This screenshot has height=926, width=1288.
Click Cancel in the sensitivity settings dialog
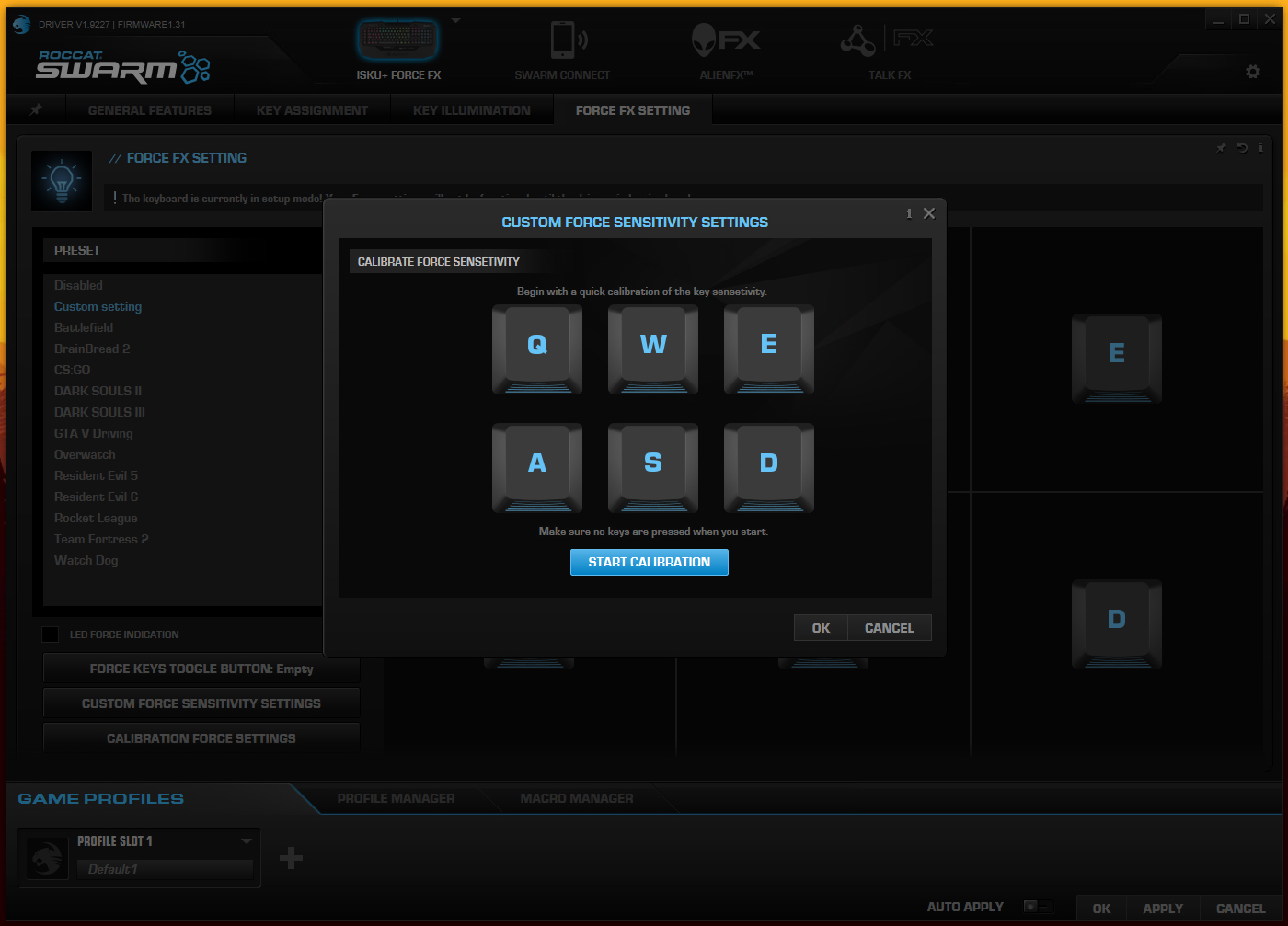889,628
